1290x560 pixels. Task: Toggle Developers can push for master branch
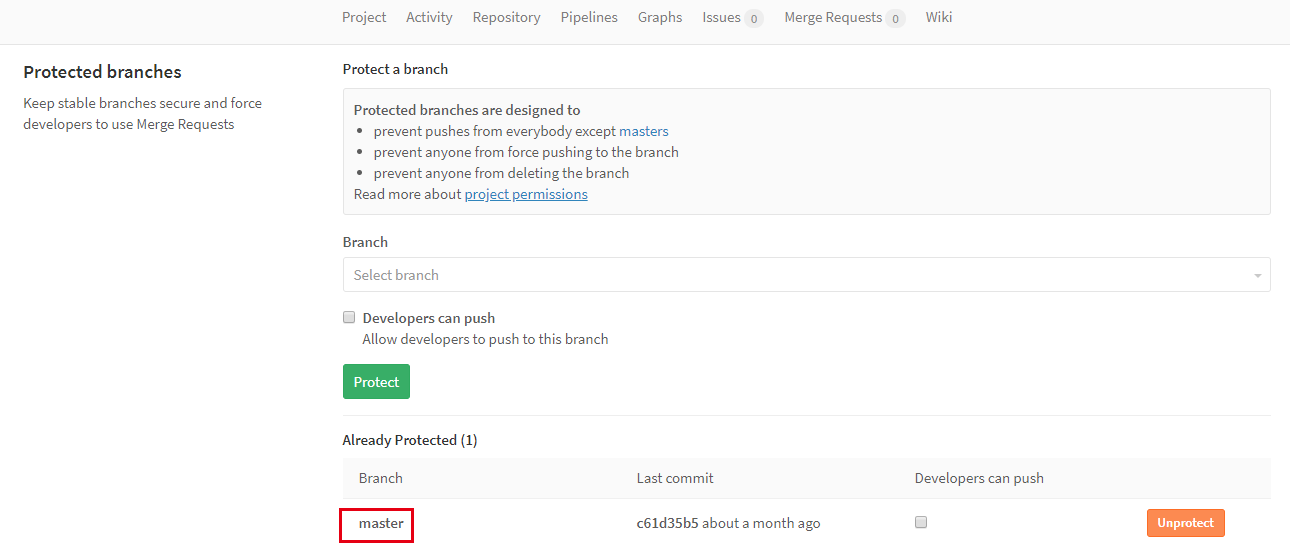coord(921,522)
